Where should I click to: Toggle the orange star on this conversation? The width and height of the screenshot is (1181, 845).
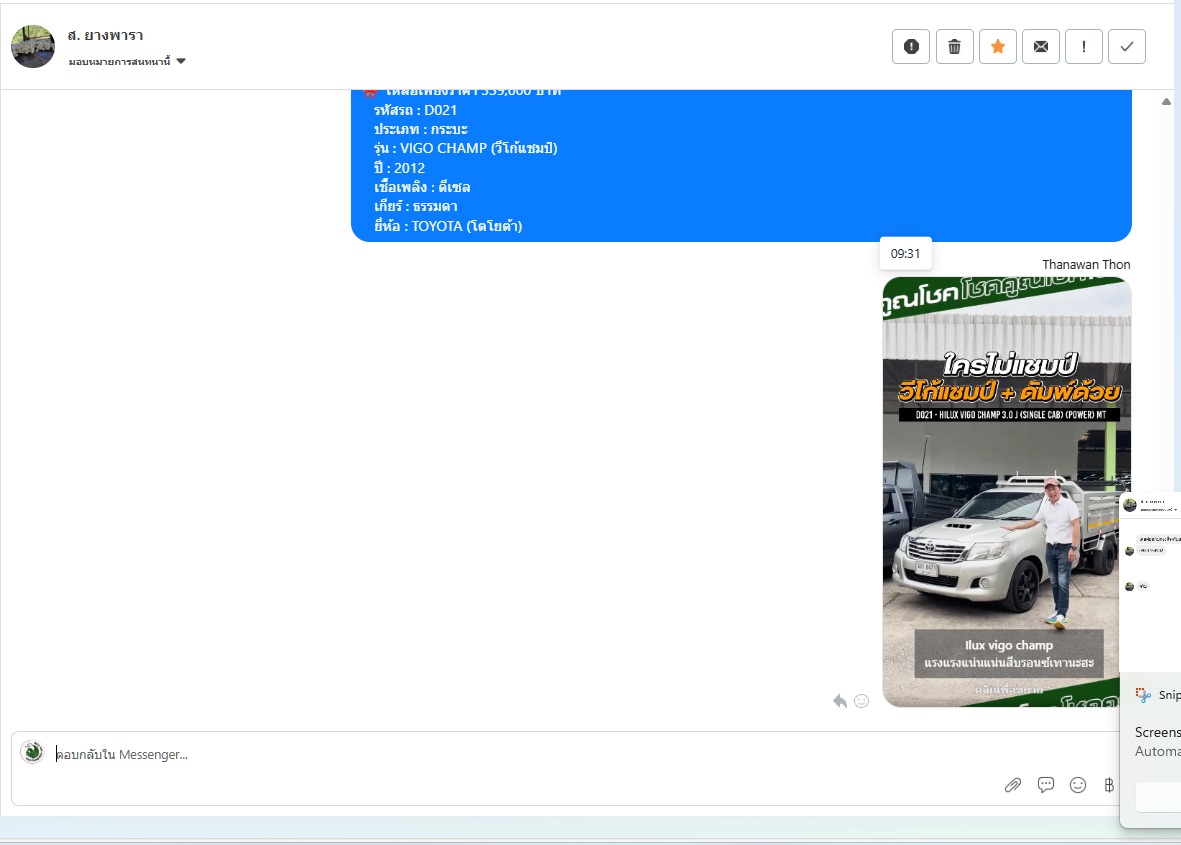pyautogui.click(x=998, y=47)
